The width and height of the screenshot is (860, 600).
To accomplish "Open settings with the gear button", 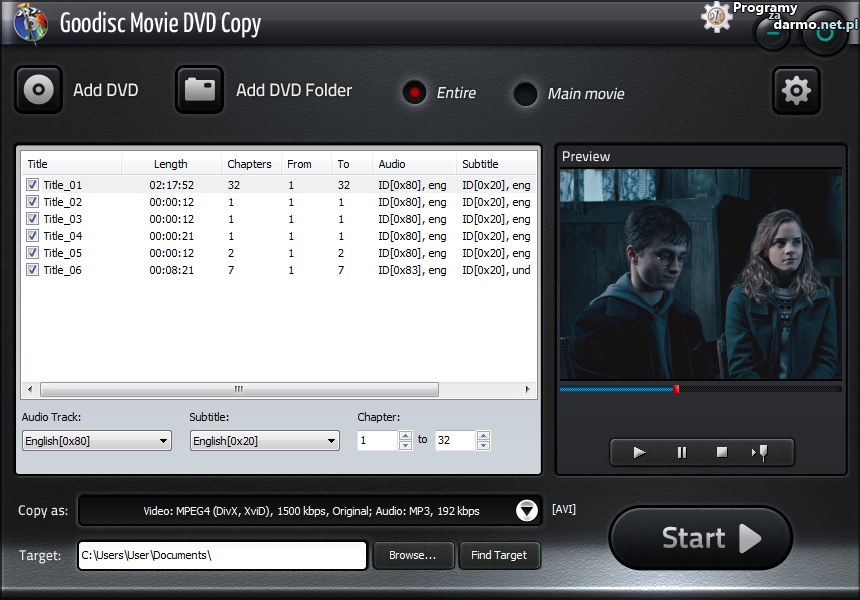I will pyautogui.click(x=796, y=90).
